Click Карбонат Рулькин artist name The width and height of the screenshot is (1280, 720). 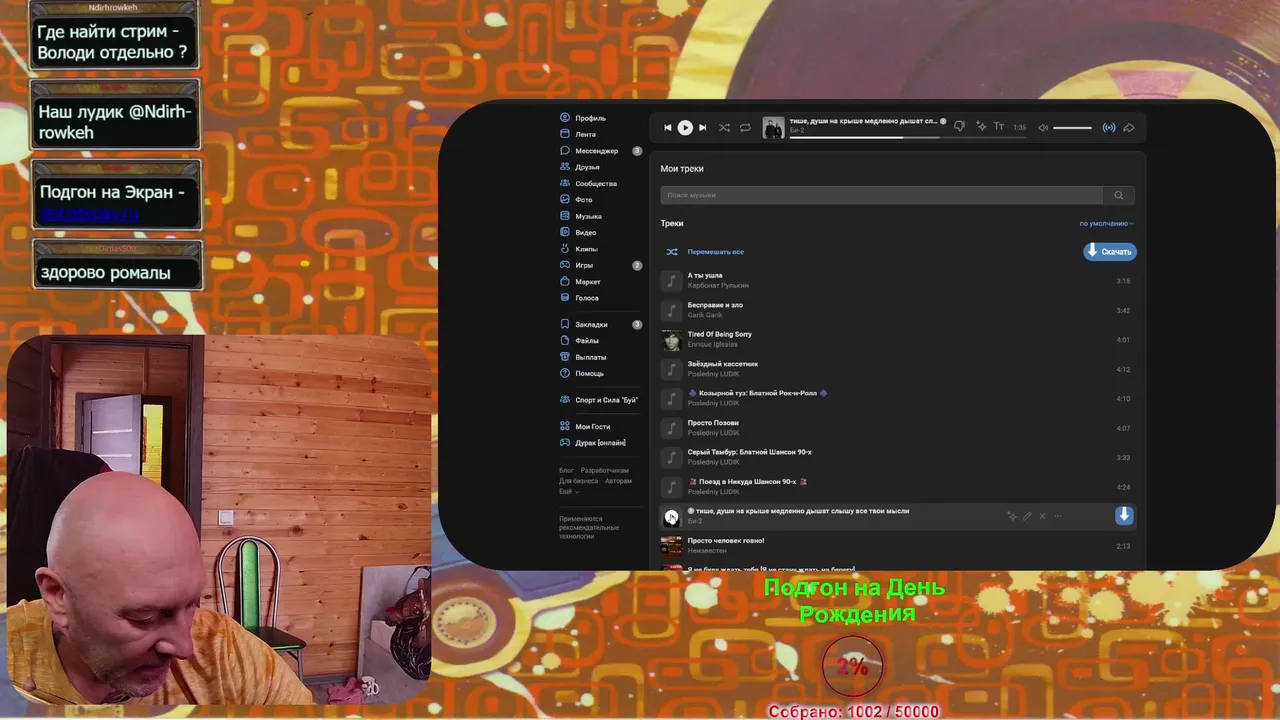coord(718,285)
